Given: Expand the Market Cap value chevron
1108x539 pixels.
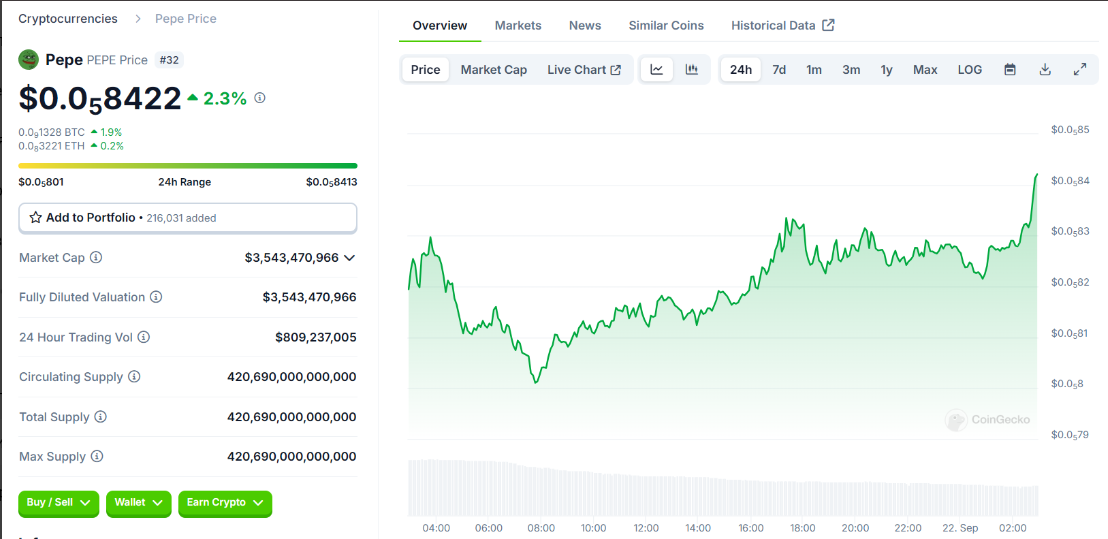Looking at the screenshot, I should [349, 258].
